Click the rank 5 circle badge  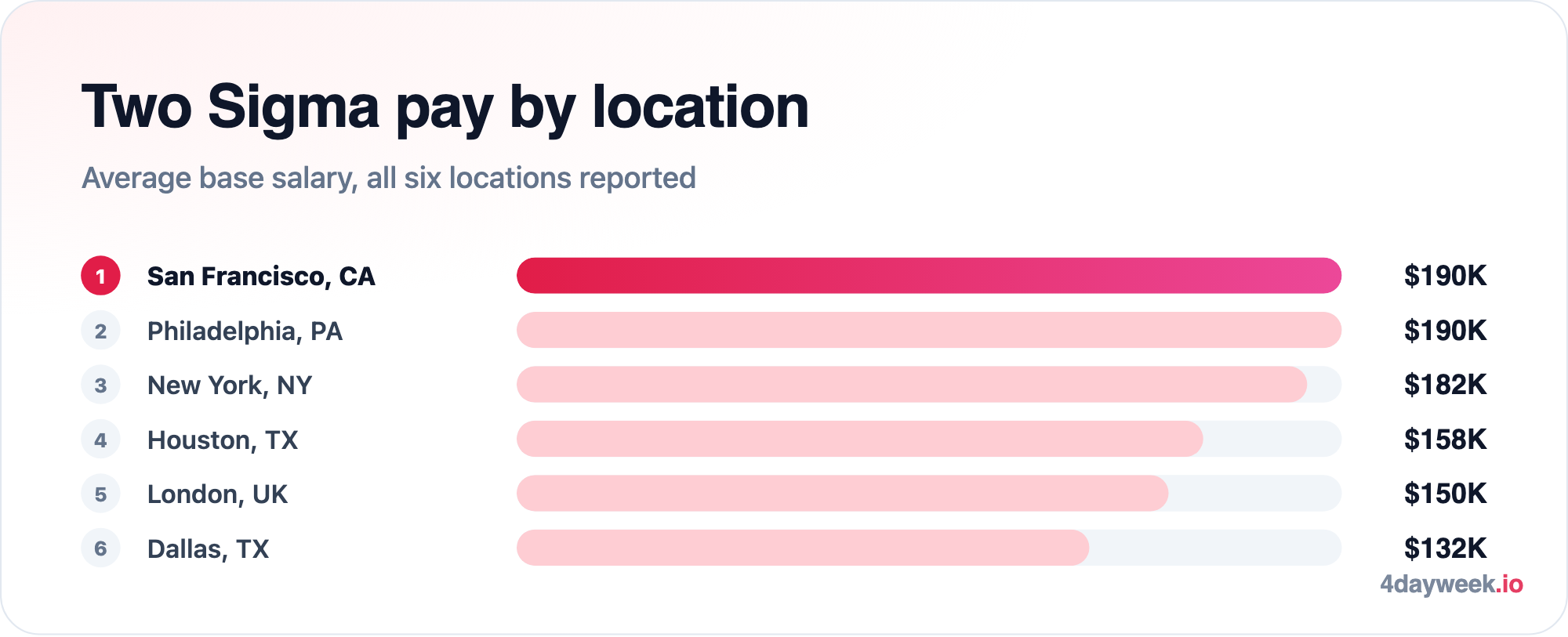point(100,494)
